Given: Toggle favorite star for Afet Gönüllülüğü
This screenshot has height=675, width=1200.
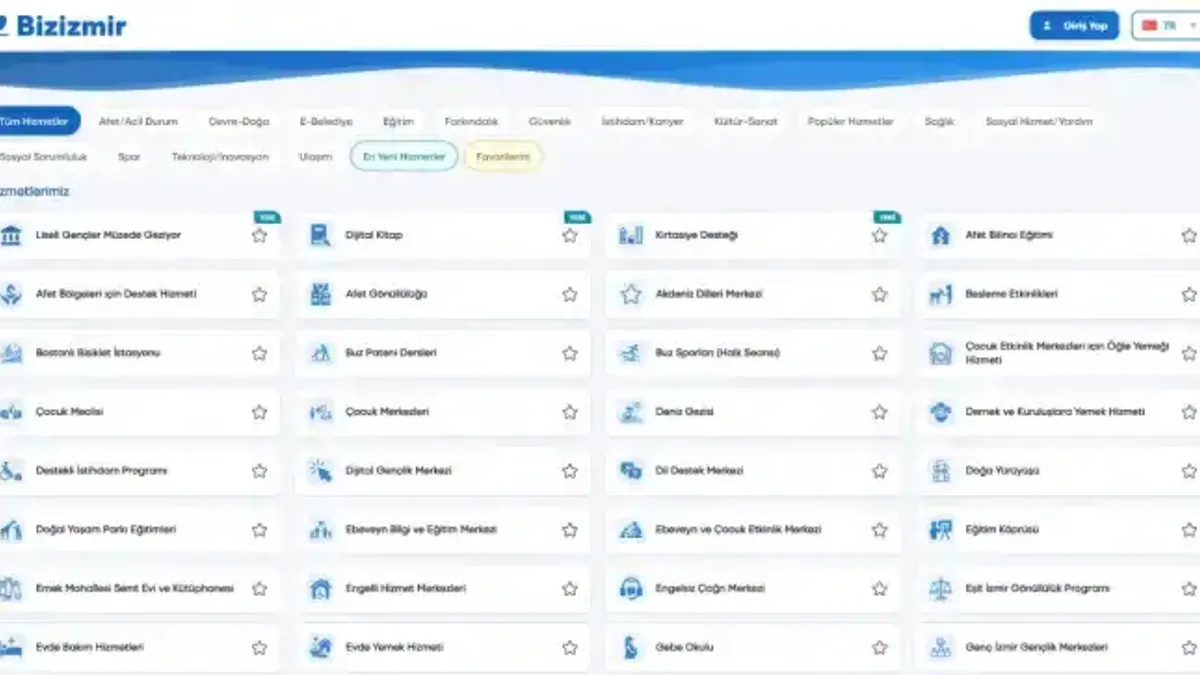Looking at the screenshot, I should 569,295.
